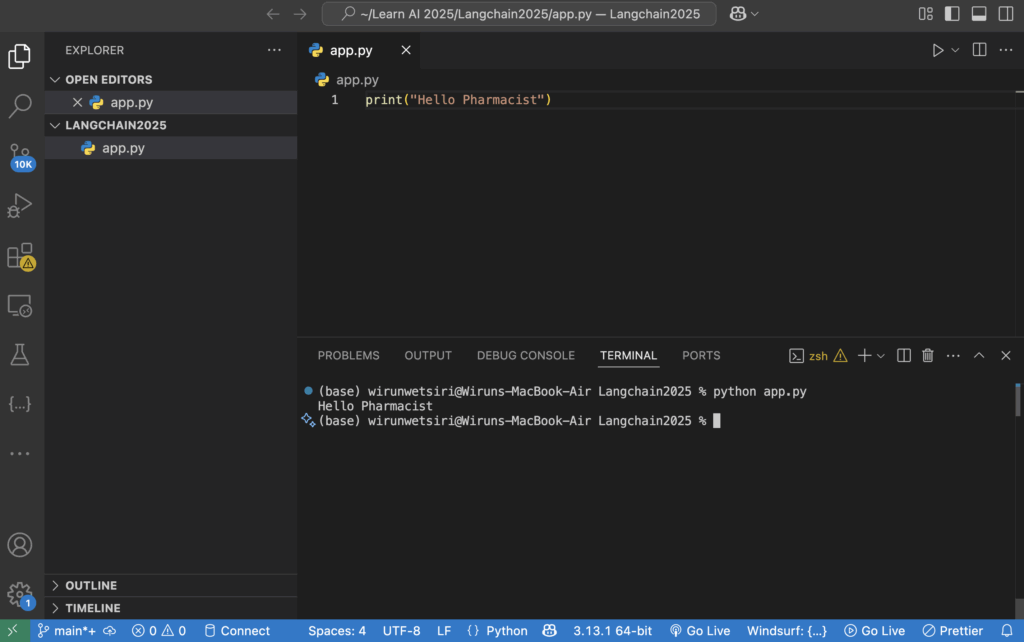The image size is (1024, 642).
Task: Toggle the secondary sidebar layout button
Action: click(x=1005, y=14)
